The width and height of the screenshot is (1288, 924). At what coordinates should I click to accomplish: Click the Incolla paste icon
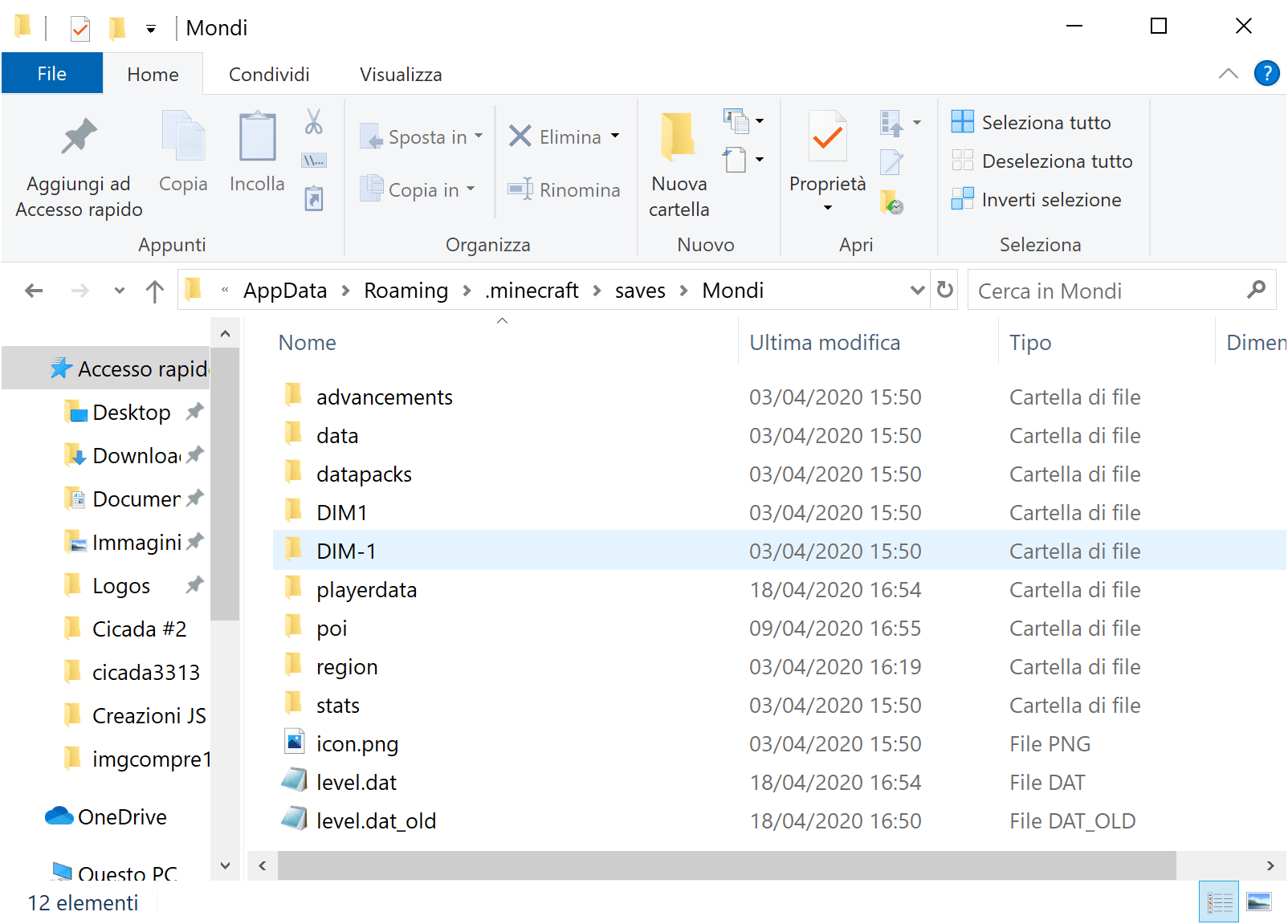(x=257, y=136)
